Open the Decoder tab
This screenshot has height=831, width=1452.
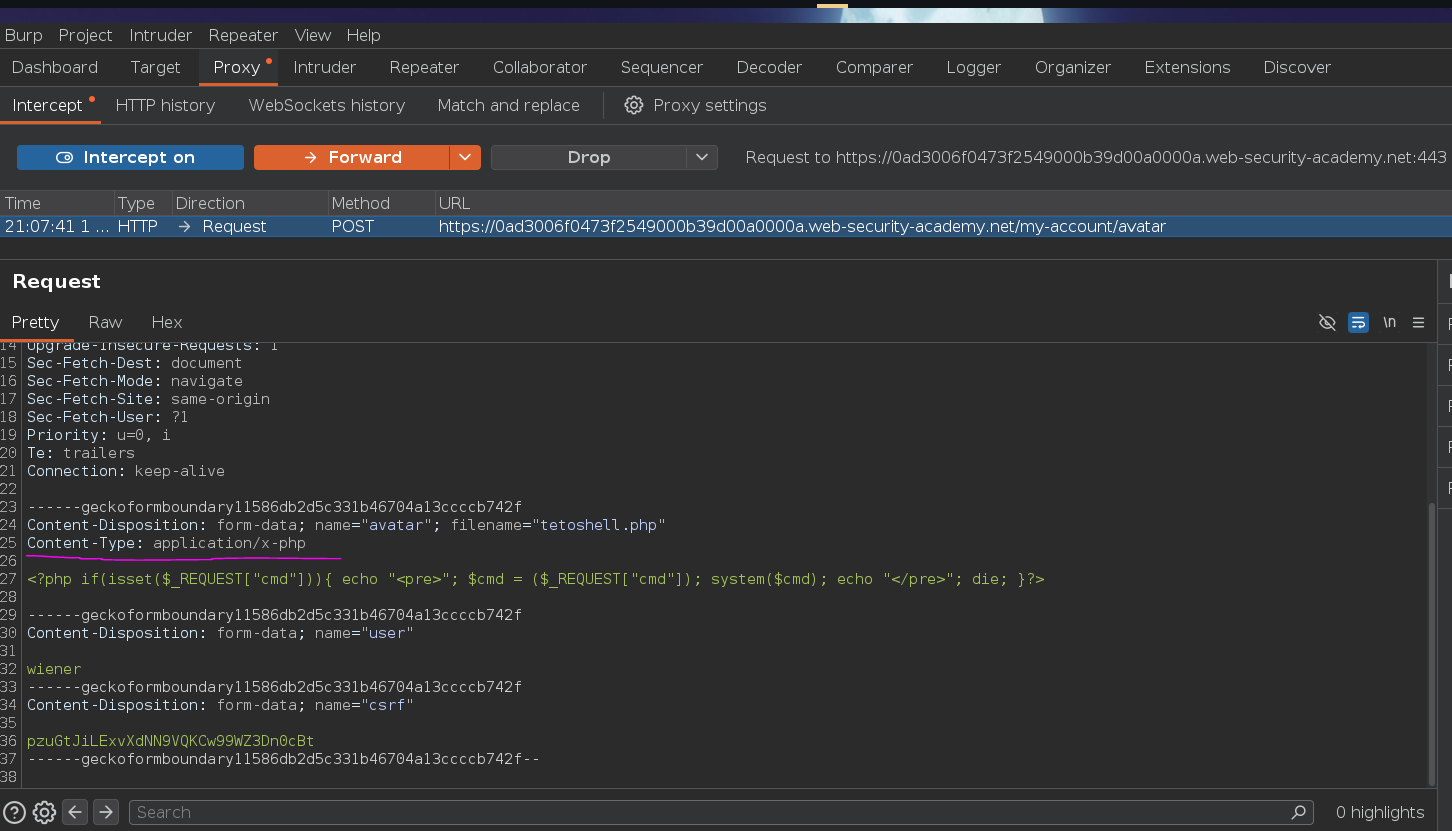(769, 67)
